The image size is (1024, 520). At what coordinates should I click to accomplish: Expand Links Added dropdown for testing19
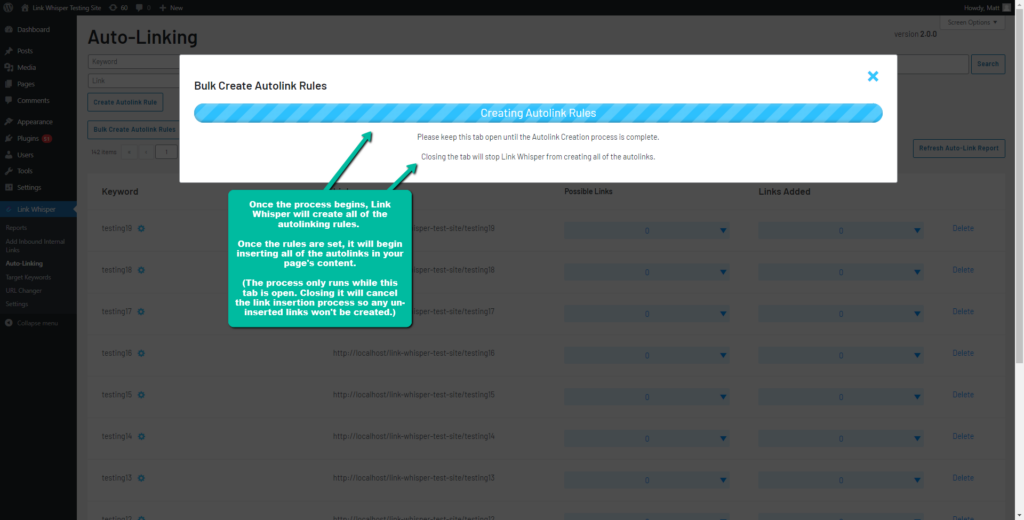click(840, 231)
